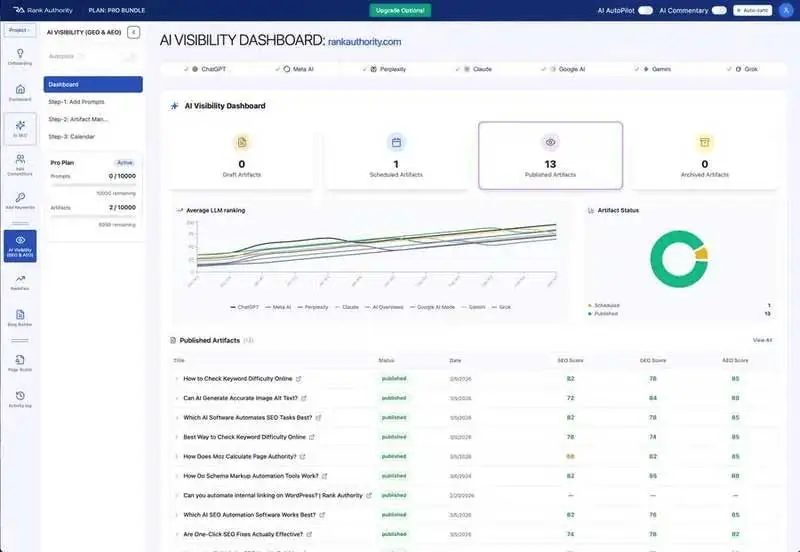
Task: Toggle the Autopilot switch in side panel
Action: click(130, 56)
